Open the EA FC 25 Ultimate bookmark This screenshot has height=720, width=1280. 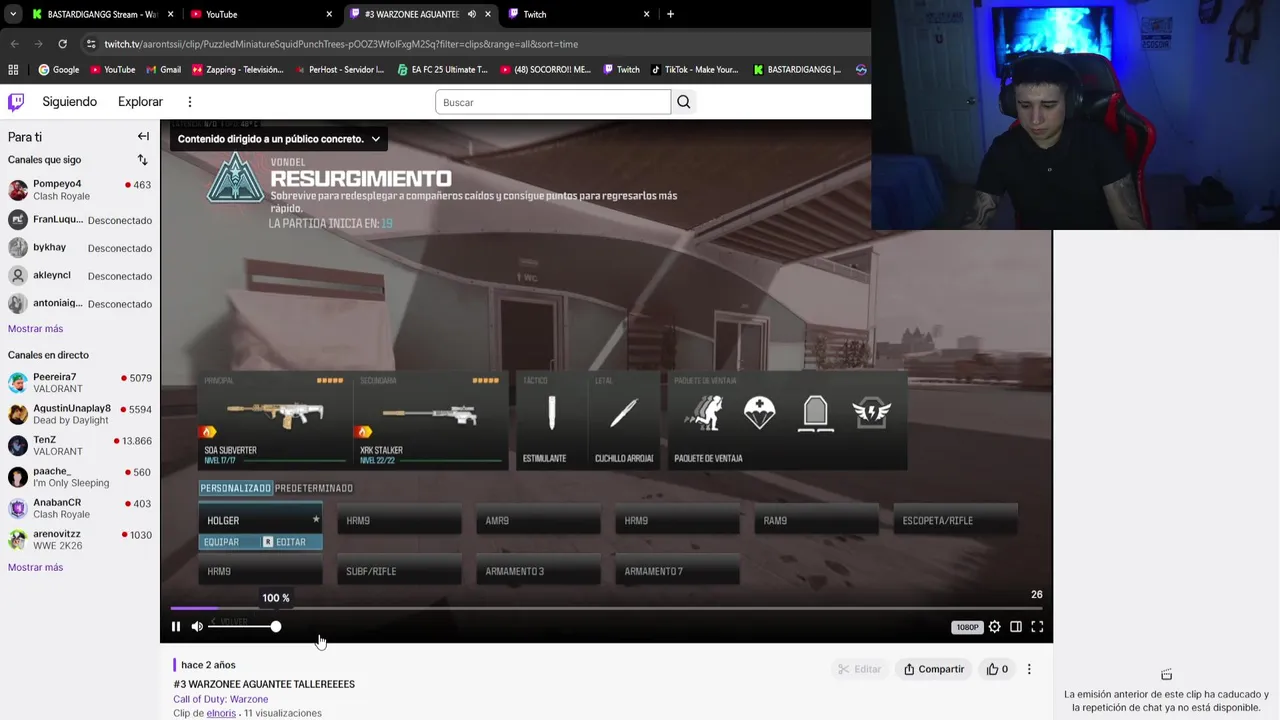click(442, 70)
